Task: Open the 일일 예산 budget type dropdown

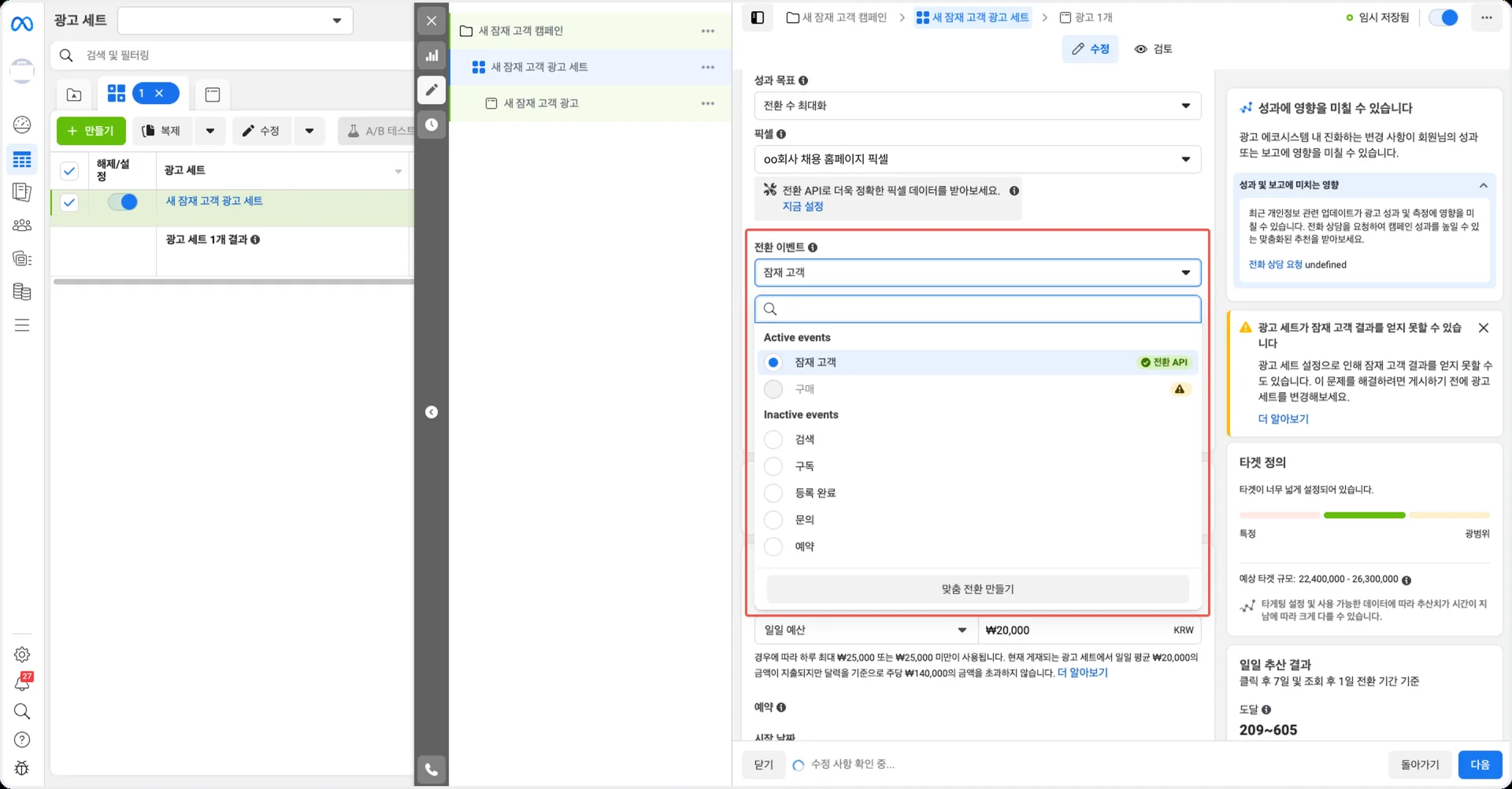Action: 865,630
